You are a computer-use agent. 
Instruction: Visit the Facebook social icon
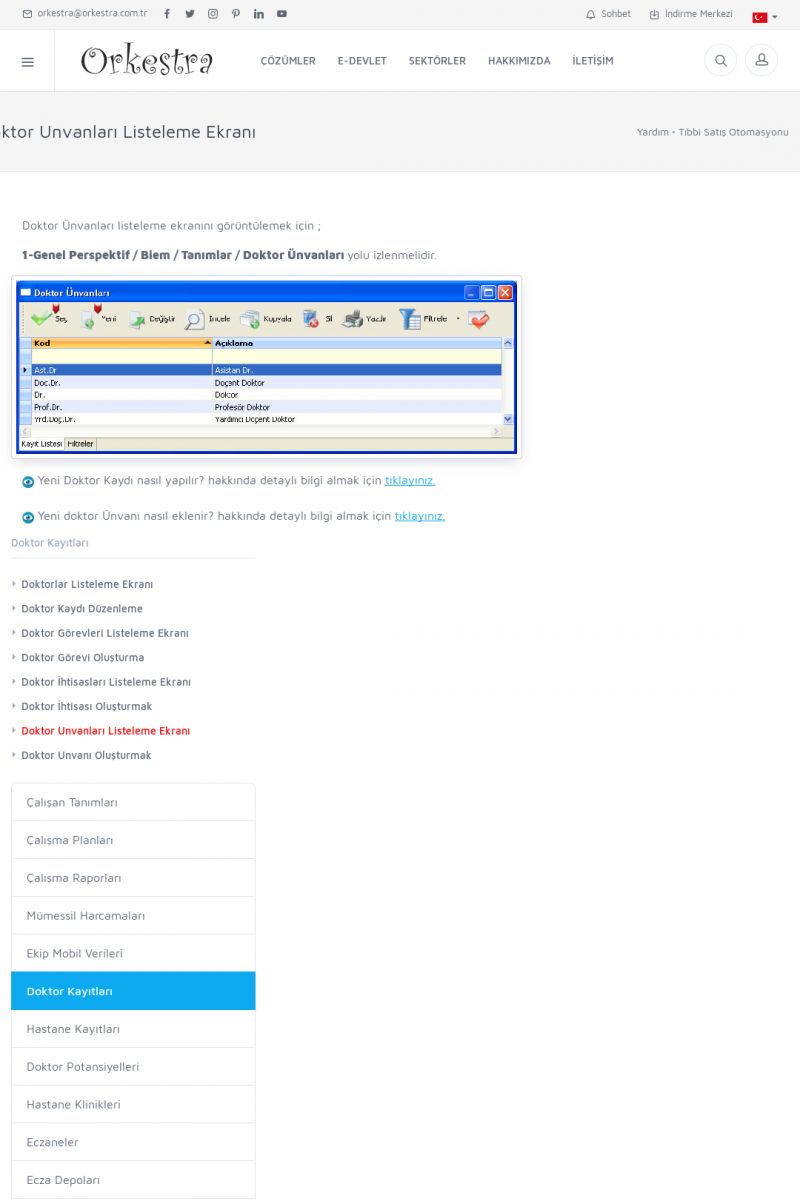pos(167,14)
